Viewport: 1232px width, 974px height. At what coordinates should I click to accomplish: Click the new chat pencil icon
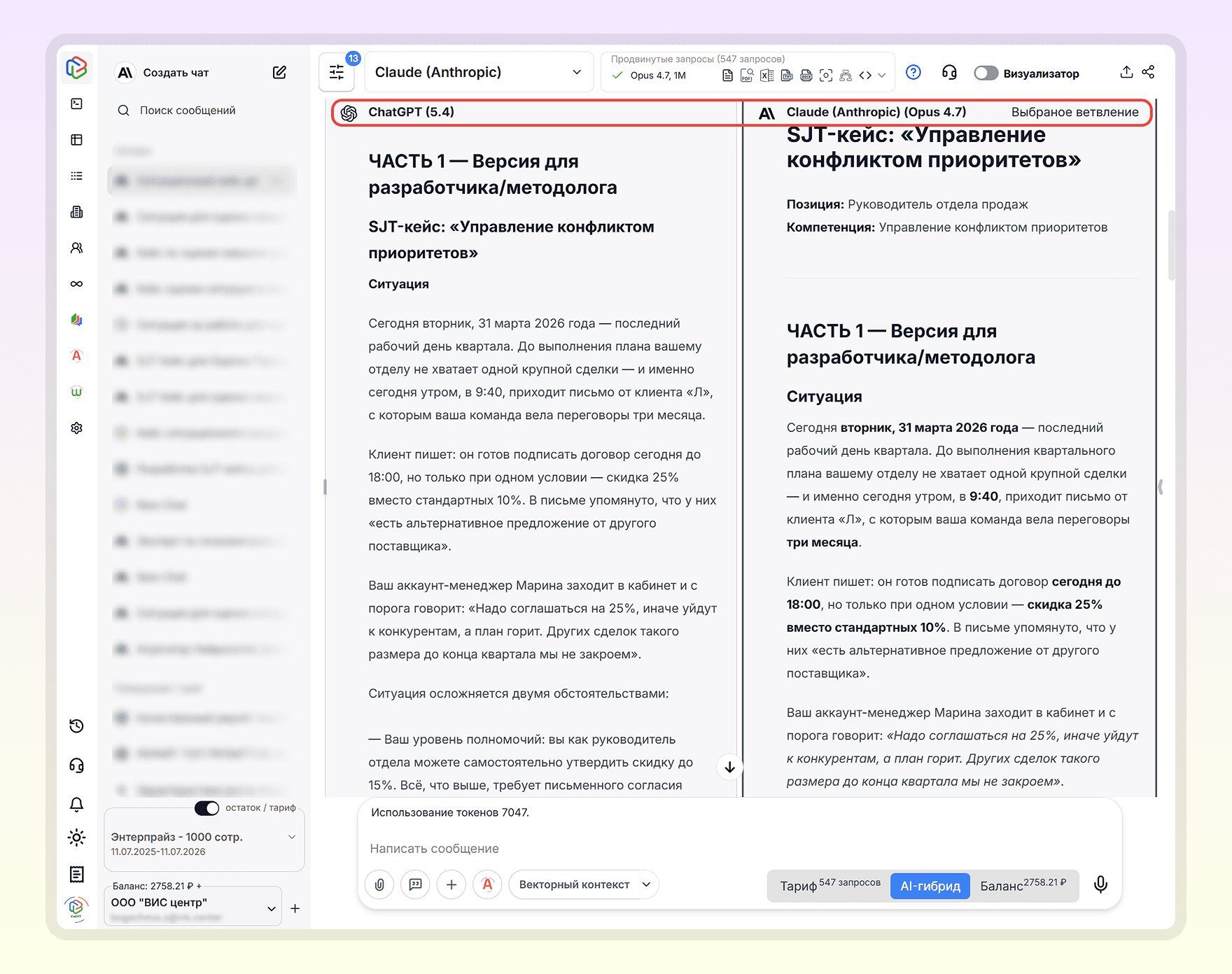click(279, 72)
